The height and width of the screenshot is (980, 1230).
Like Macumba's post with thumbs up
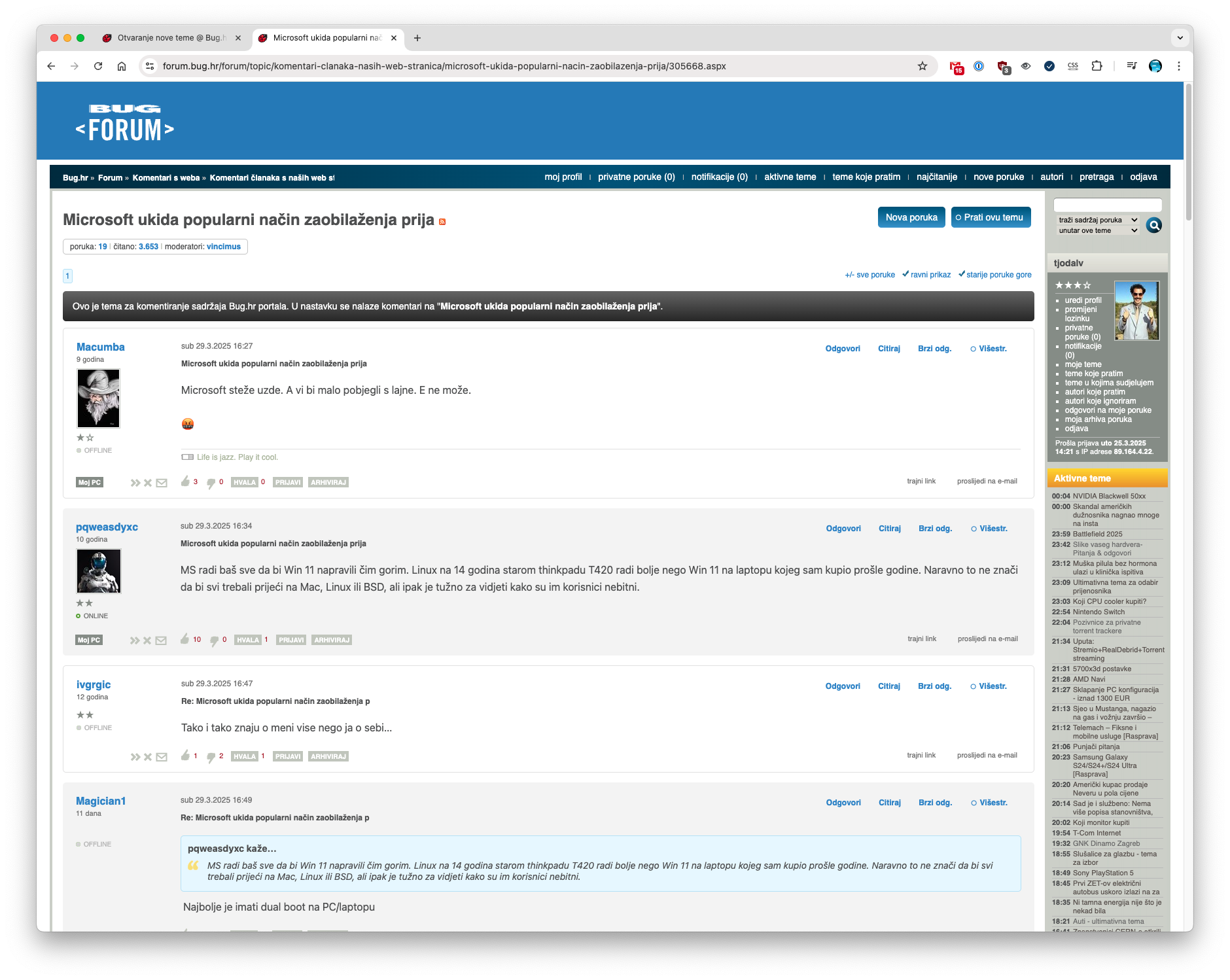coord(185,481)
